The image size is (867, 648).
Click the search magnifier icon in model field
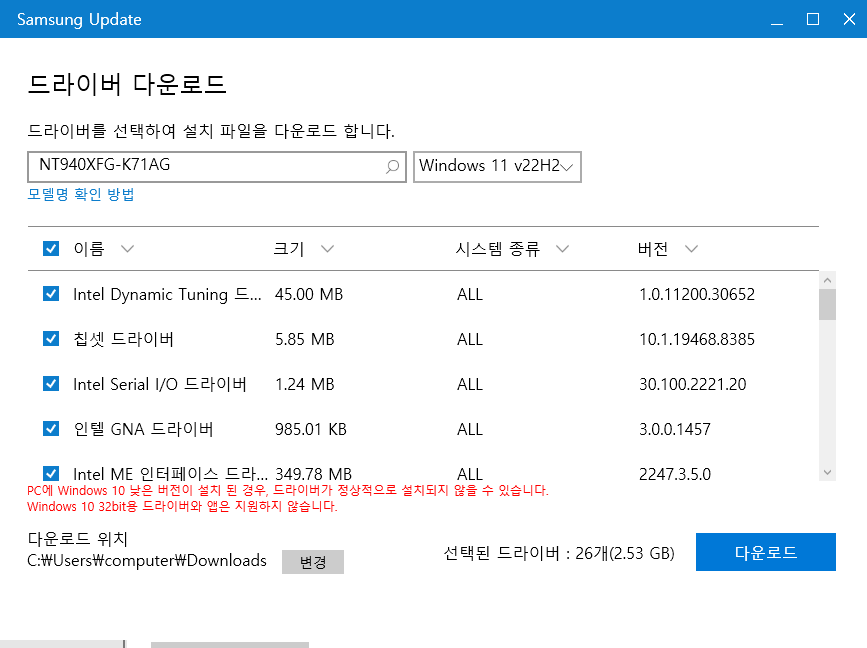[x=392, y=166]
